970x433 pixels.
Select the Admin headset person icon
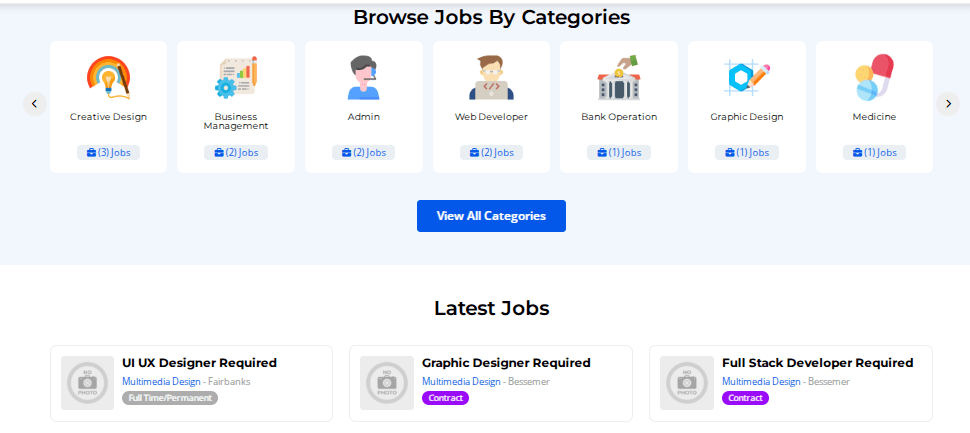364,77
